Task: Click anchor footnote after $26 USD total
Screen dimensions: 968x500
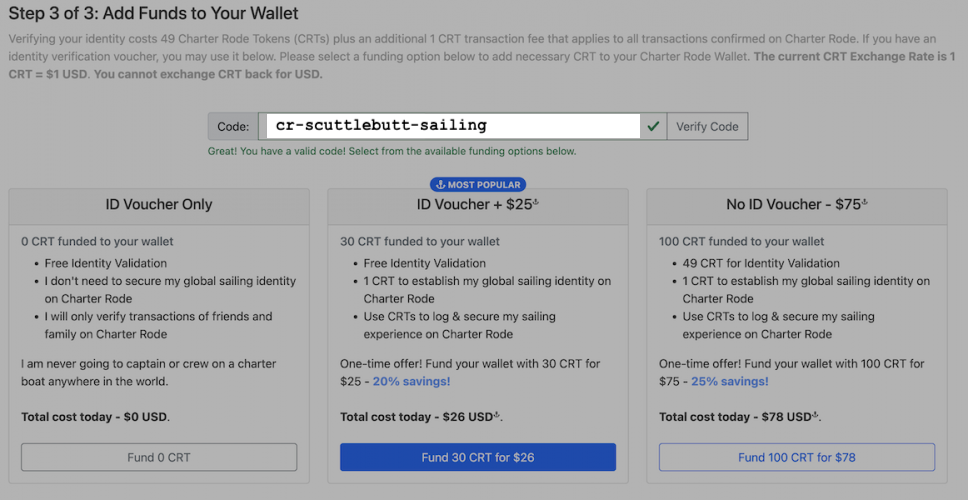Action: (x=497, y=415)
